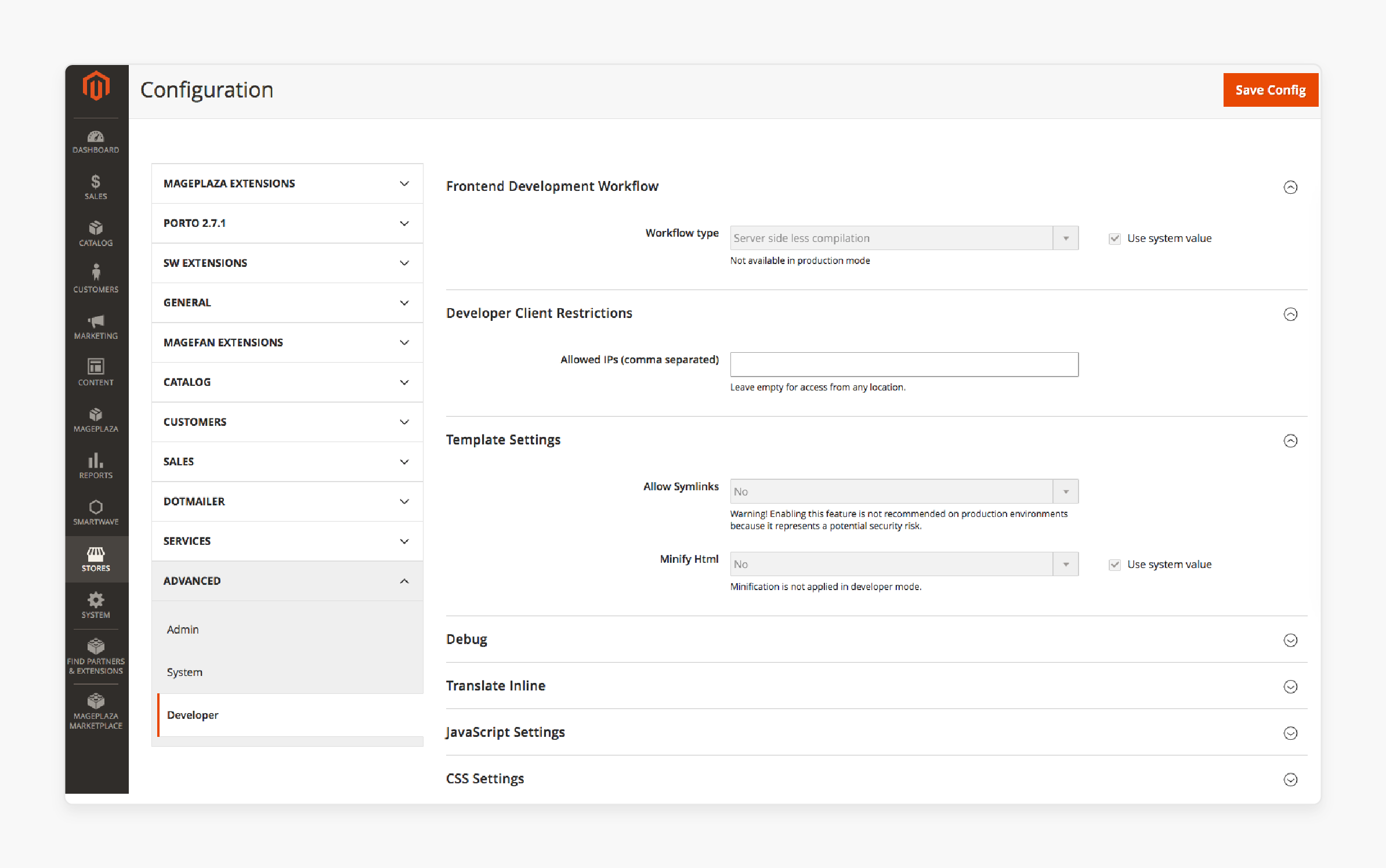This screenshot has height=868, width=1386.
Task: Uncheck Use system value for Workflow type
Action: point(1114,238)
